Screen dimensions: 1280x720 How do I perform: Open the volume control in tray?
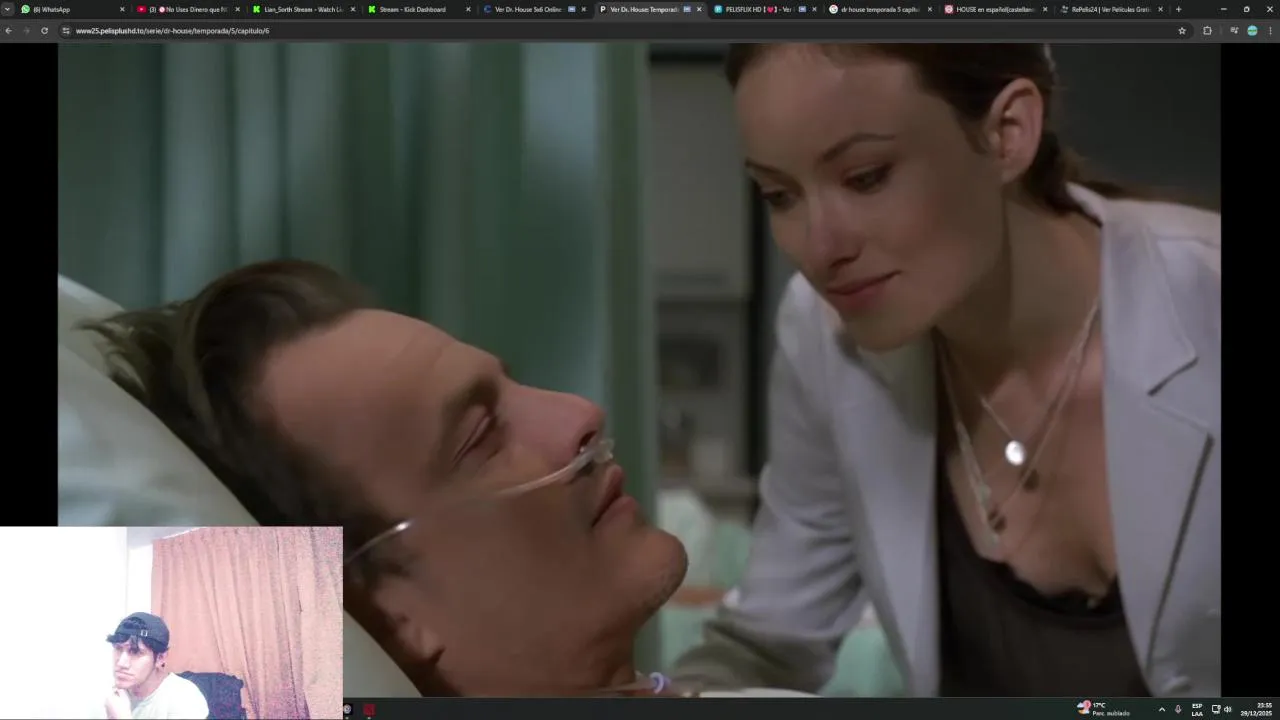(x=1228, y=709)
